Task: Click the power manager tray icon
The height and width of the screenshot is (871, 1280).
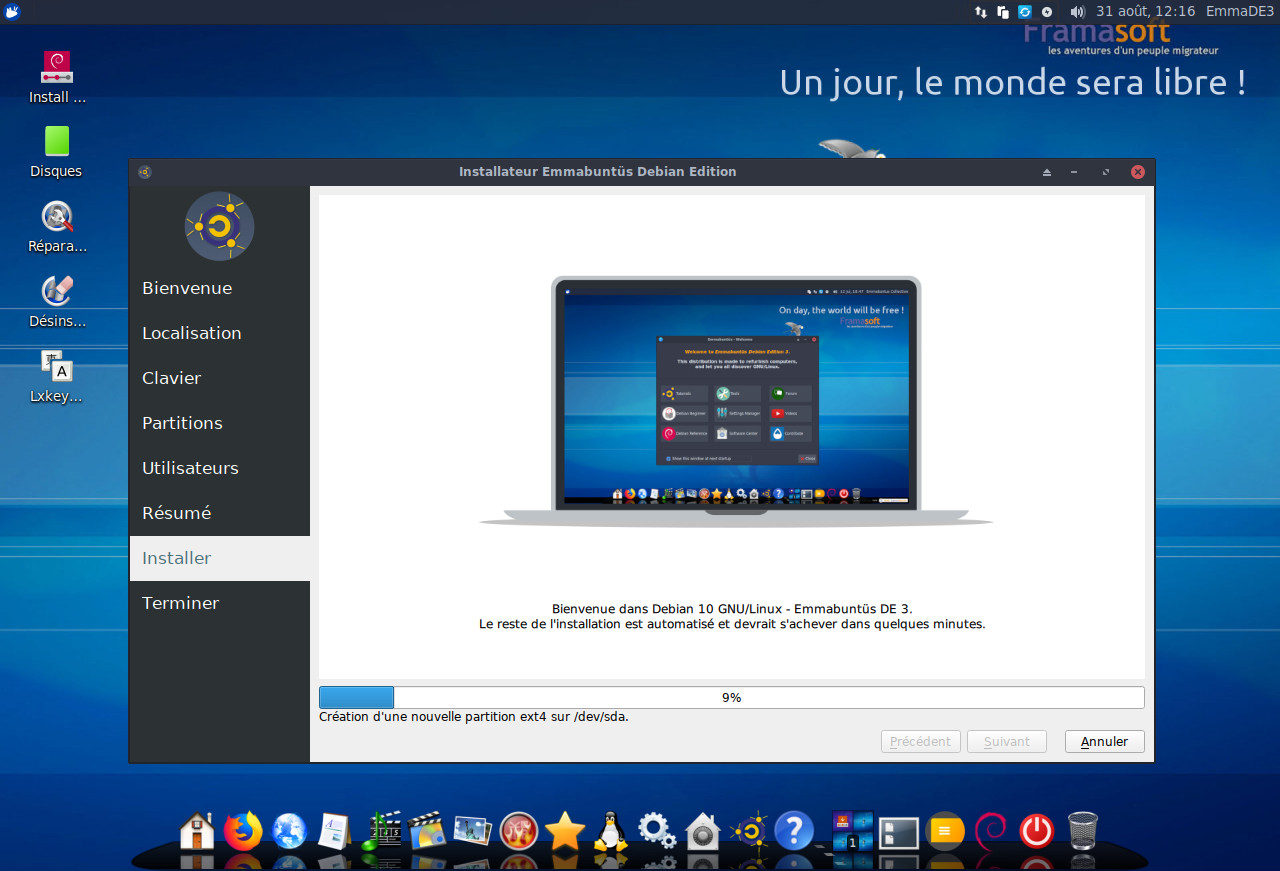Action: [x=1047, y=12]
